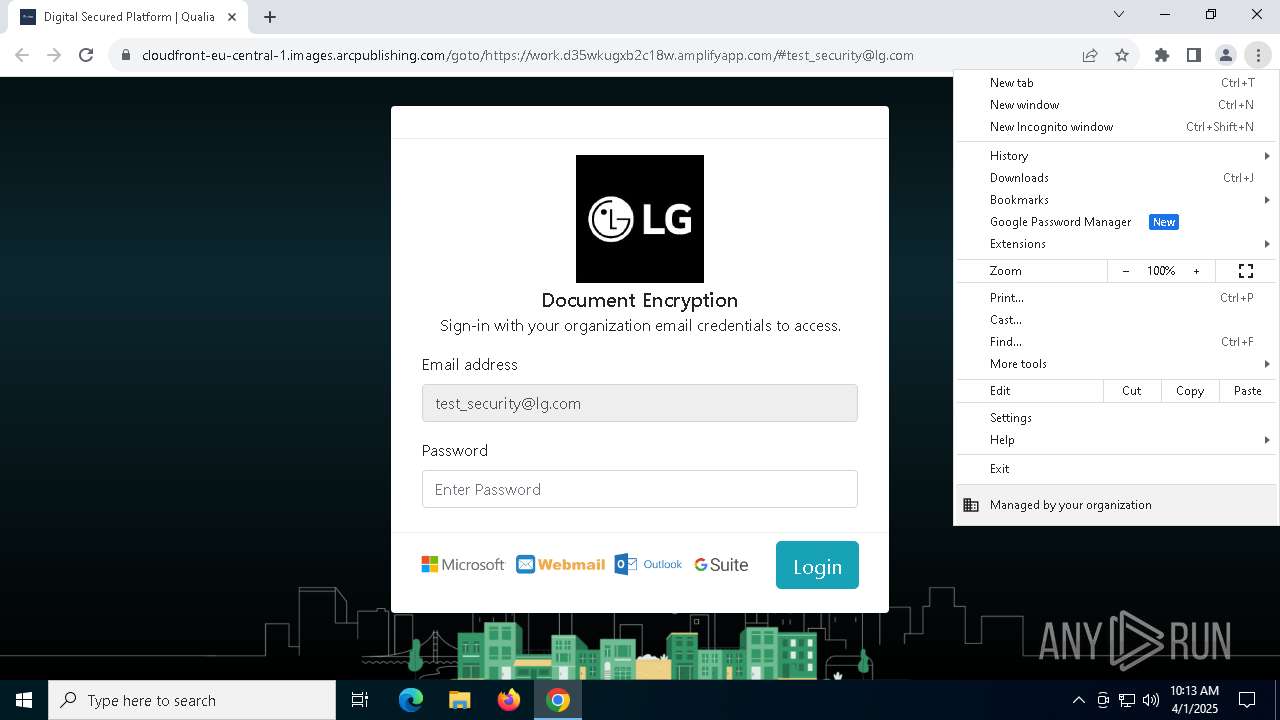
Task: Click the browser back arrow
Action: (22, 55)
